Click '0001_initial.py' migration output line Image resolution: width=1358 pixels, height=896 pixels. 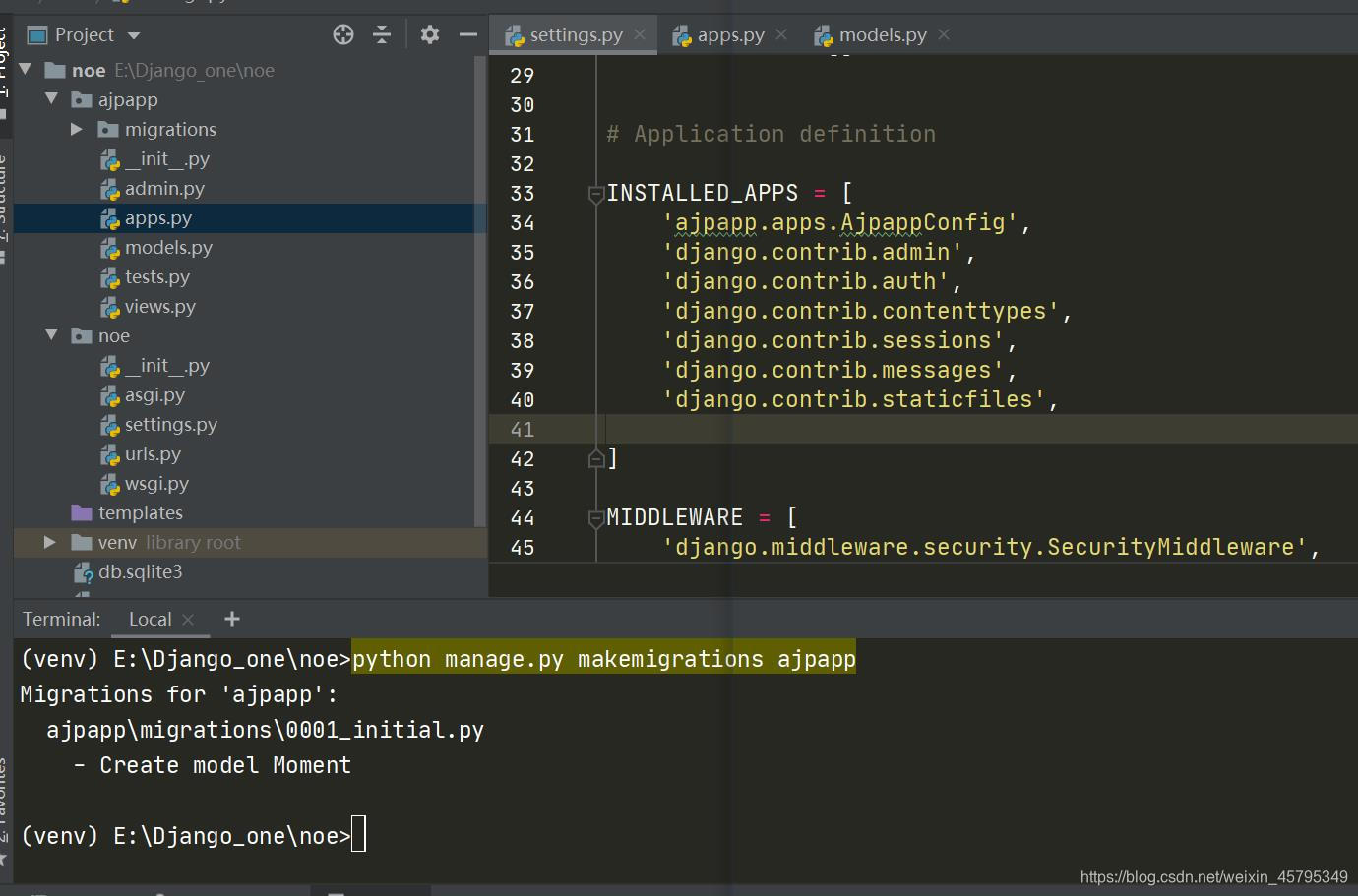coord(265,730)
